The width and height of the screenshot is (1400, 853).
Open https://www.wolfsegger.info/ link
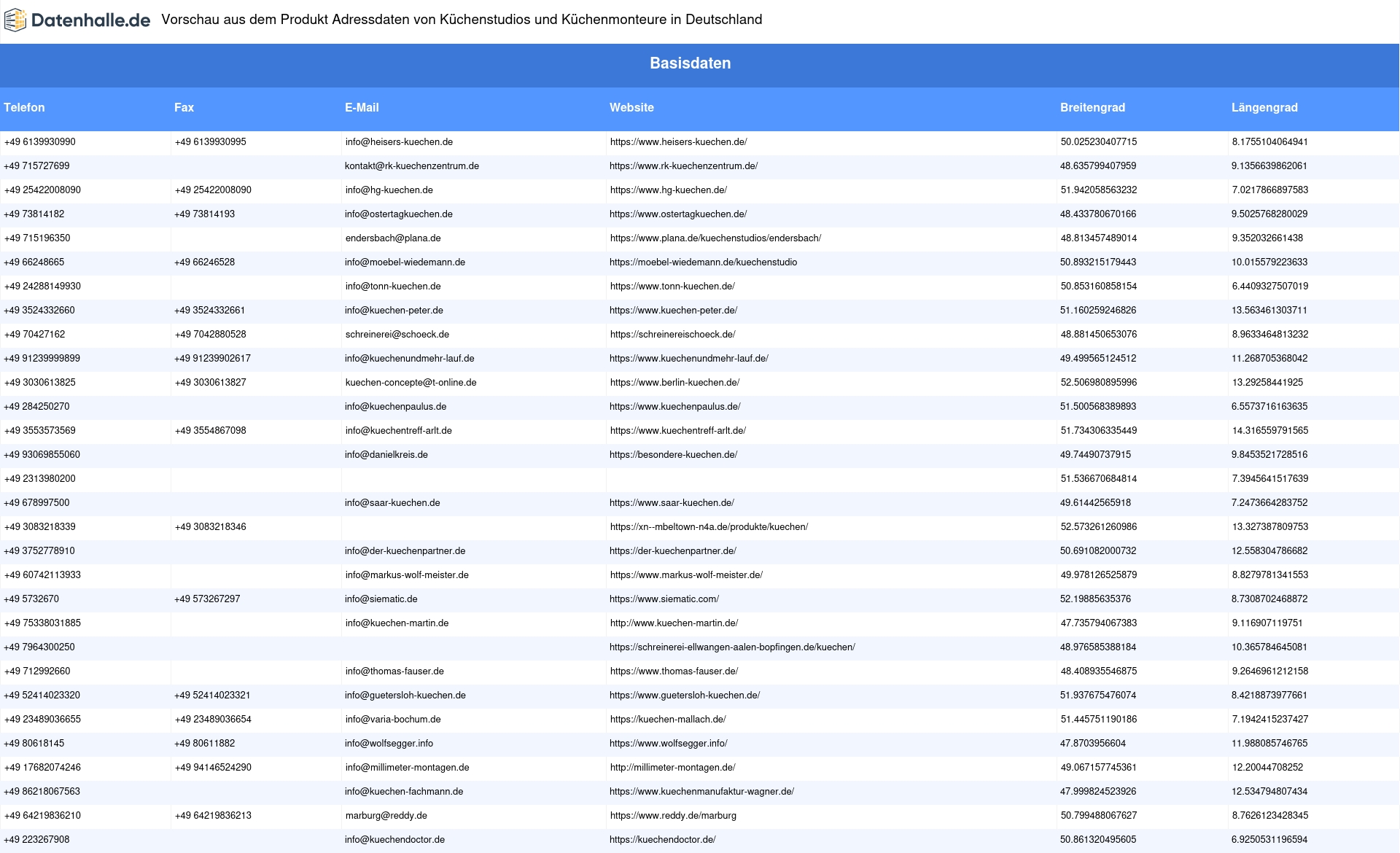(669, 744)
